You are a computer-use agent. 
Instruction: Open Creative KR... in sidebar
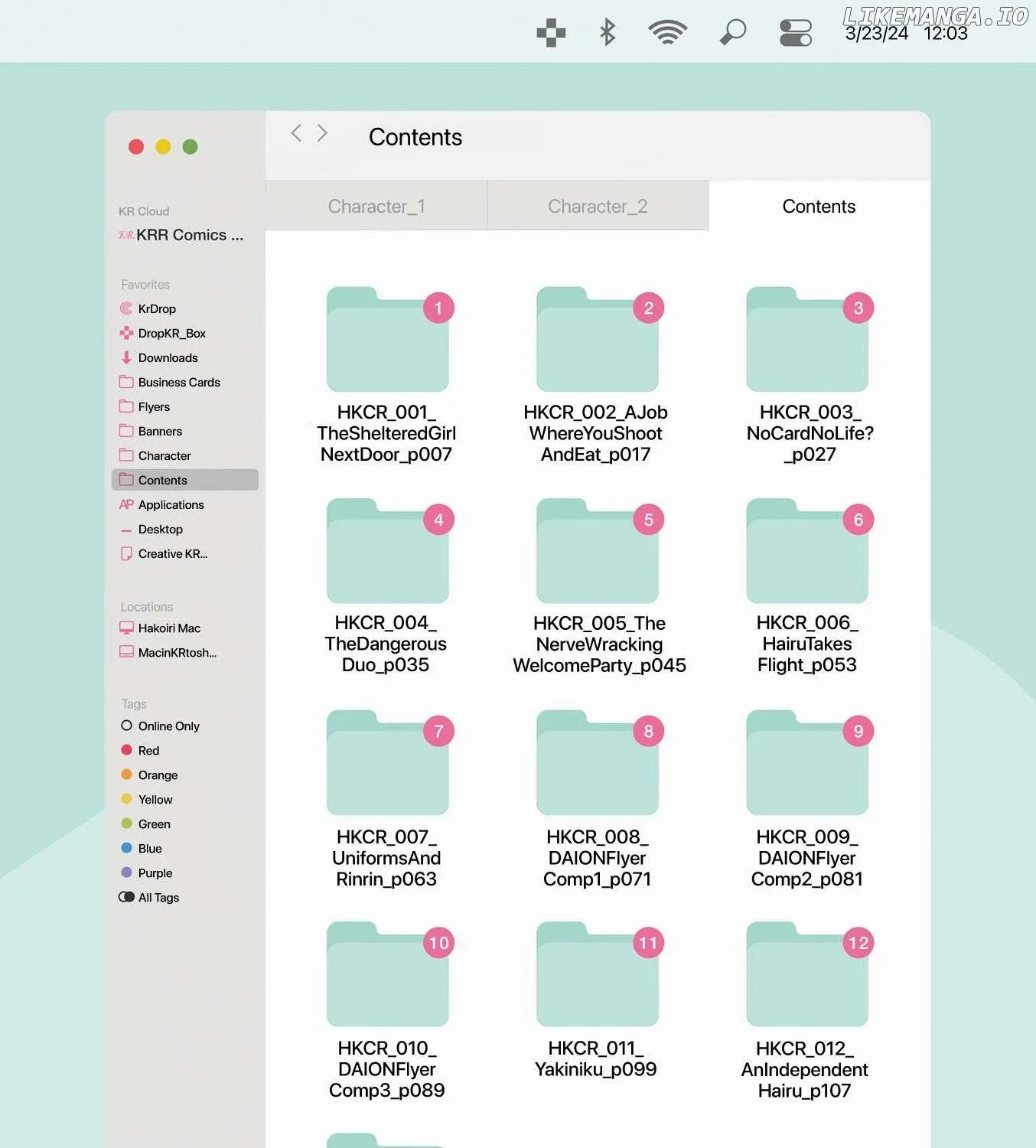184,553
